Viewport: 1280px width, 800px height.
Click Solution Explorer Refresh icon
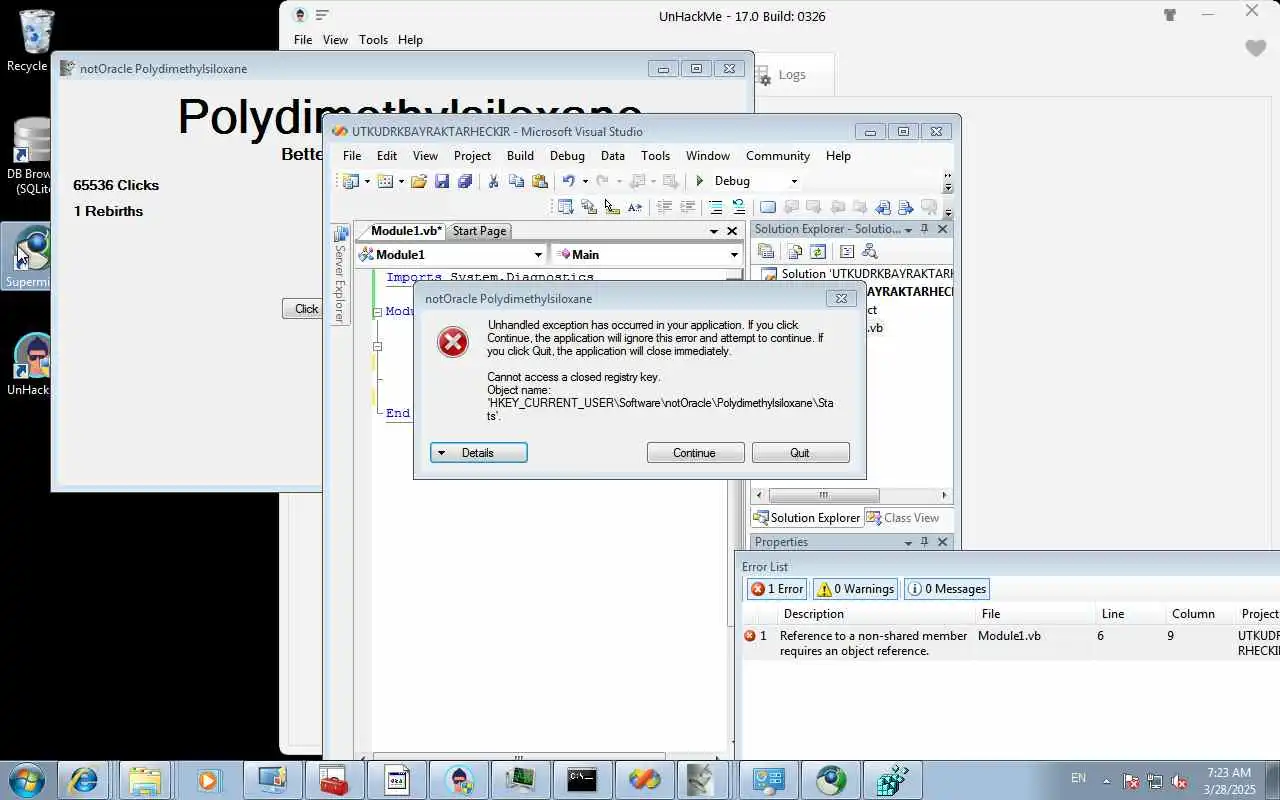pos(818,251)
